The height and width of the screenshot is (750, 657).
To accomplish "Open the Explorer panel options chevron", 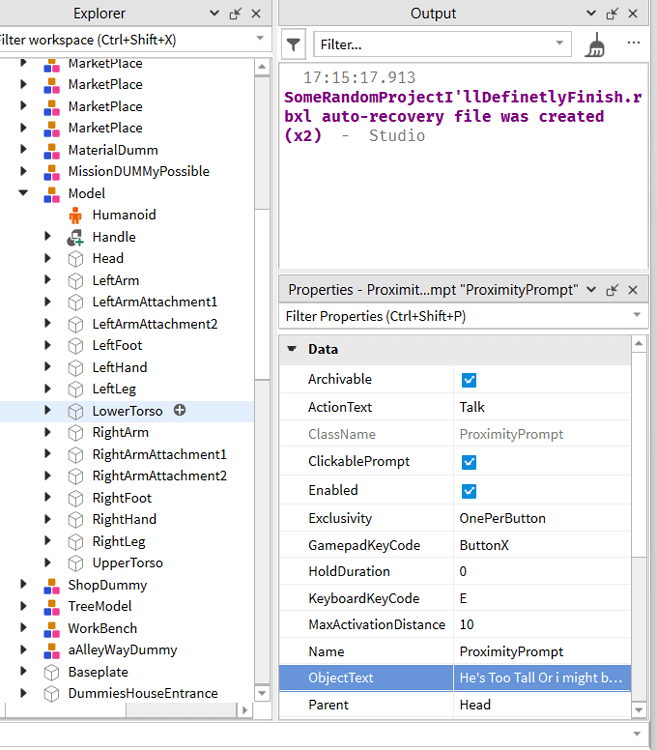I will point(214,13).
